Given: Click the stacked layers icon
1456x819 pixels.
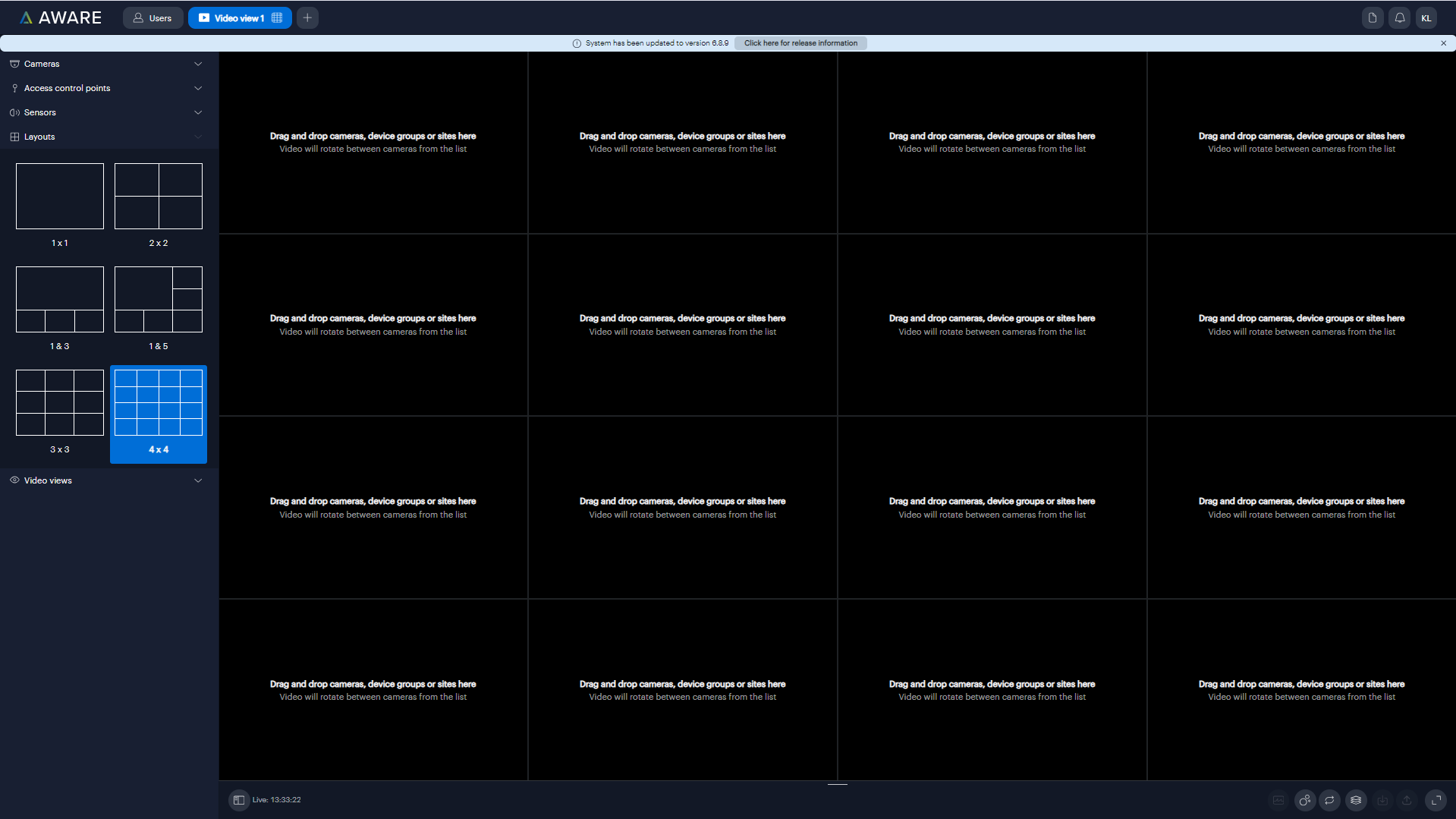Looking at the screenshot, I should click(1356, 800).
